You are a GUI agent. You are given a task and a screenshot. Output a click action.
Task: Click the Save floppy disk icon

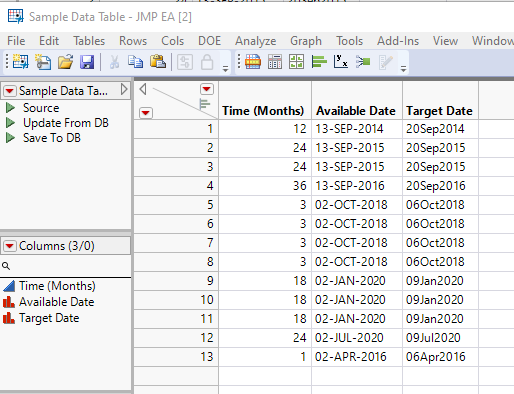(87, 62)
